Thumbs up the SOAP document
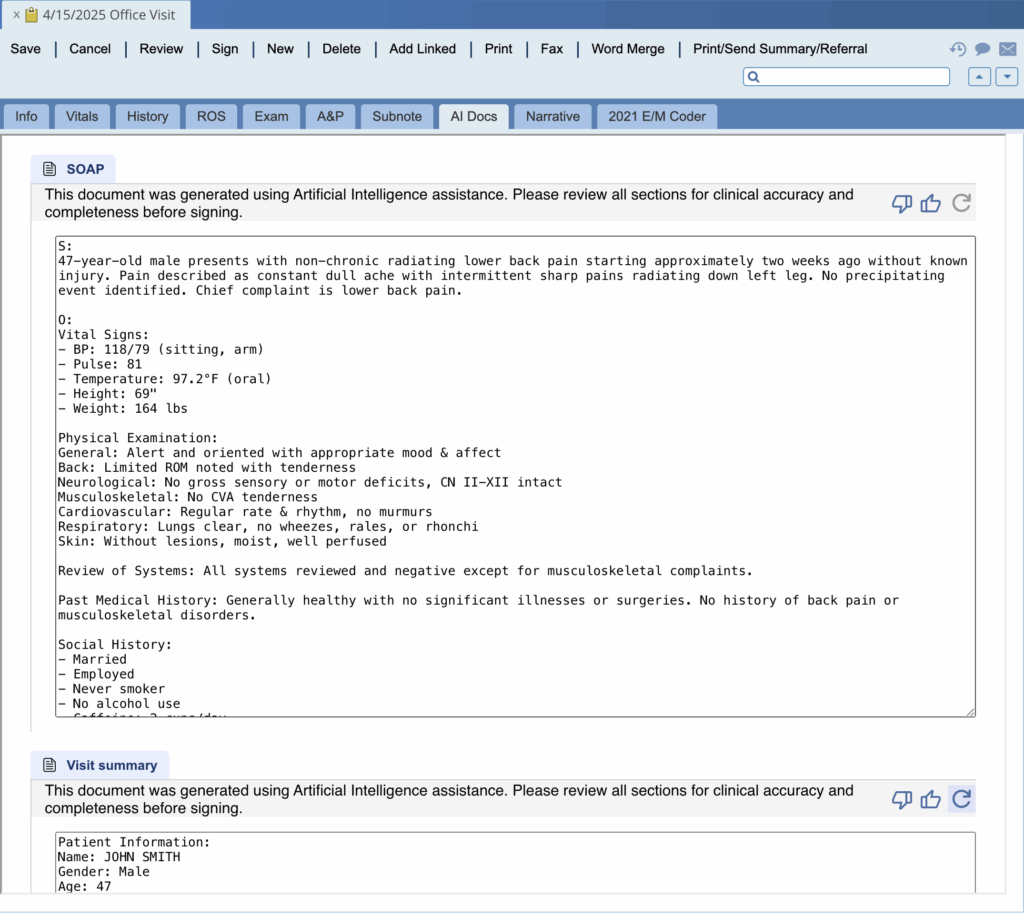This screenshot has width=1024, height=915. point(931,203)
